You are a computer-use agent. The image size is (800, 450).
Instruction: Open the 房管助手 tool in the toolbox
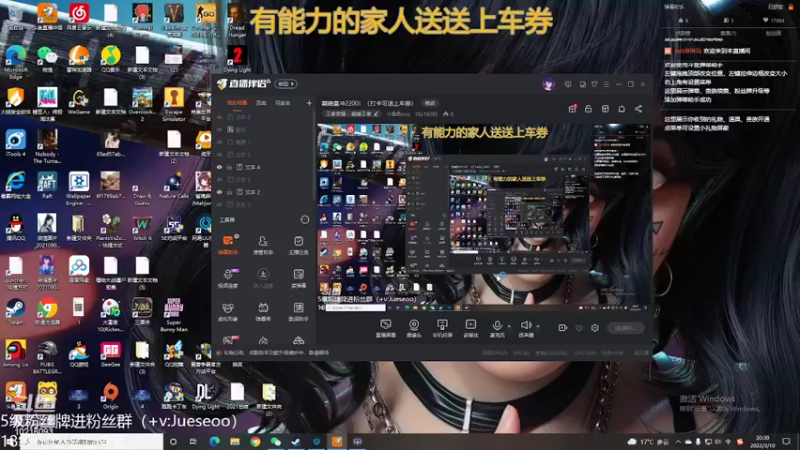(x=263, y=244)
